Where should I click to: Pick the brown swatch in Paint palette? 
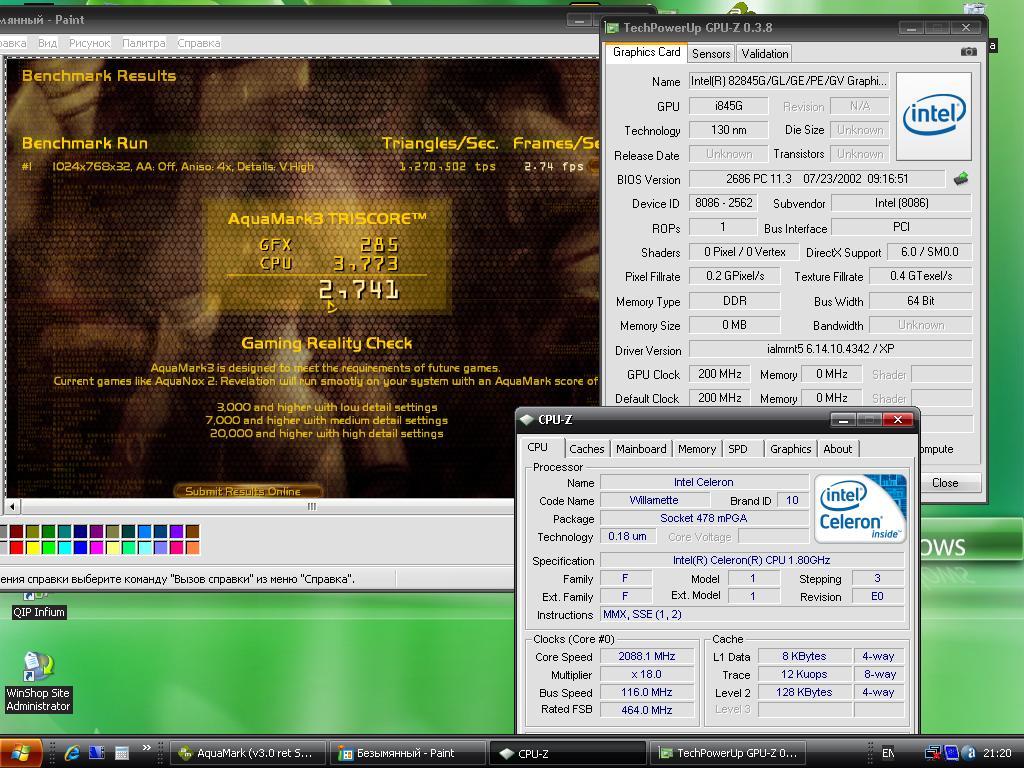(193, 531)
